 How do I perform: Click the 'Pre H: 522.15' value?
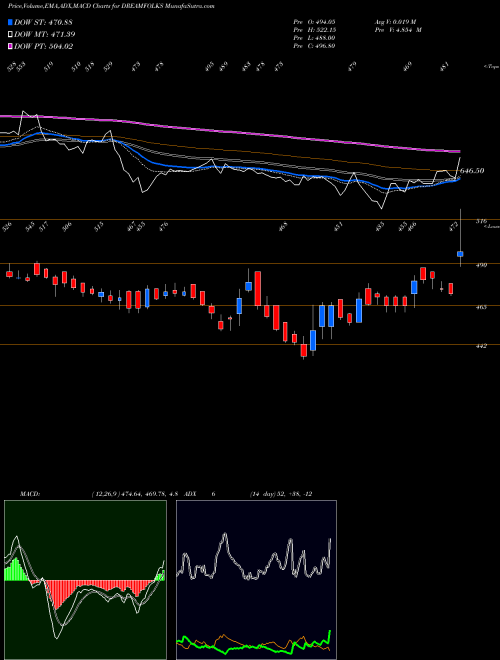tap(314, 30)
